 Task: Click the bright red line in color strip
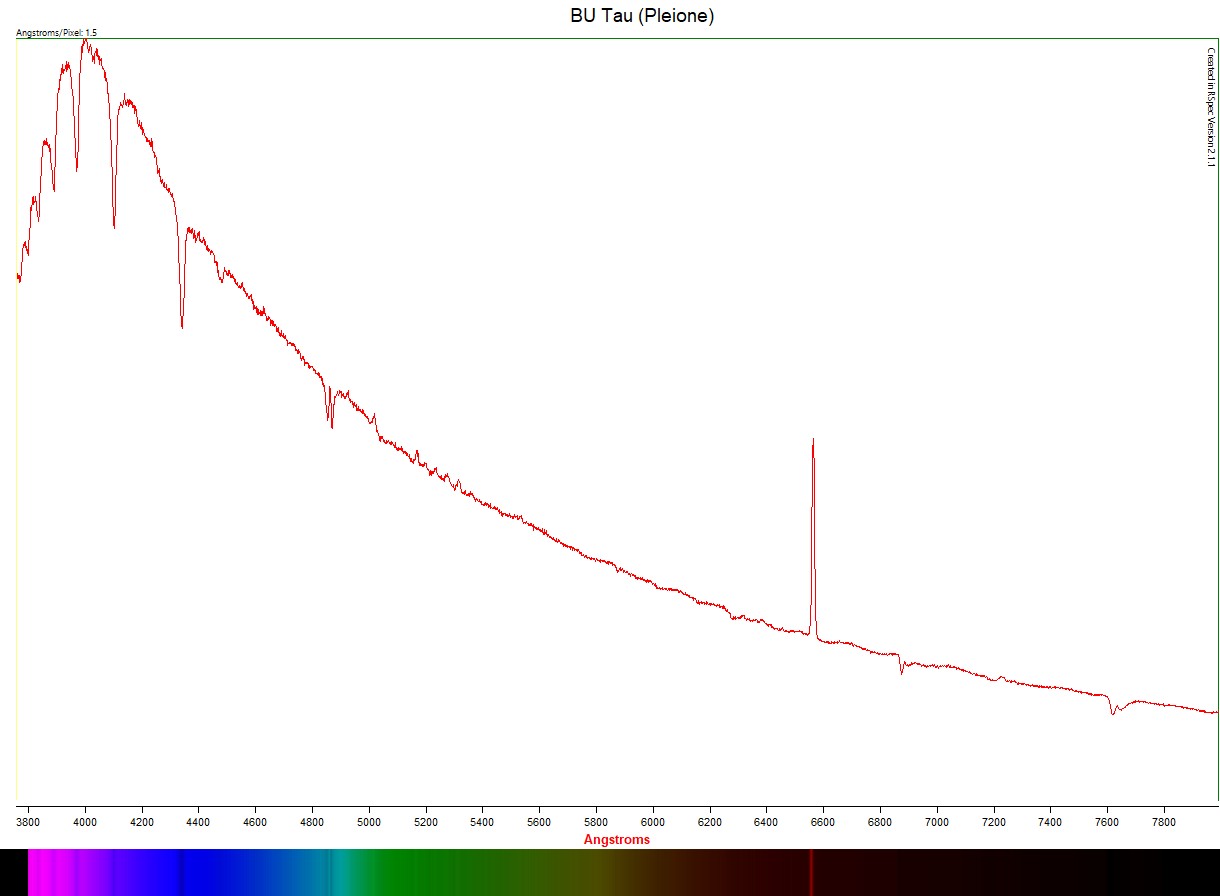(811, 872)
